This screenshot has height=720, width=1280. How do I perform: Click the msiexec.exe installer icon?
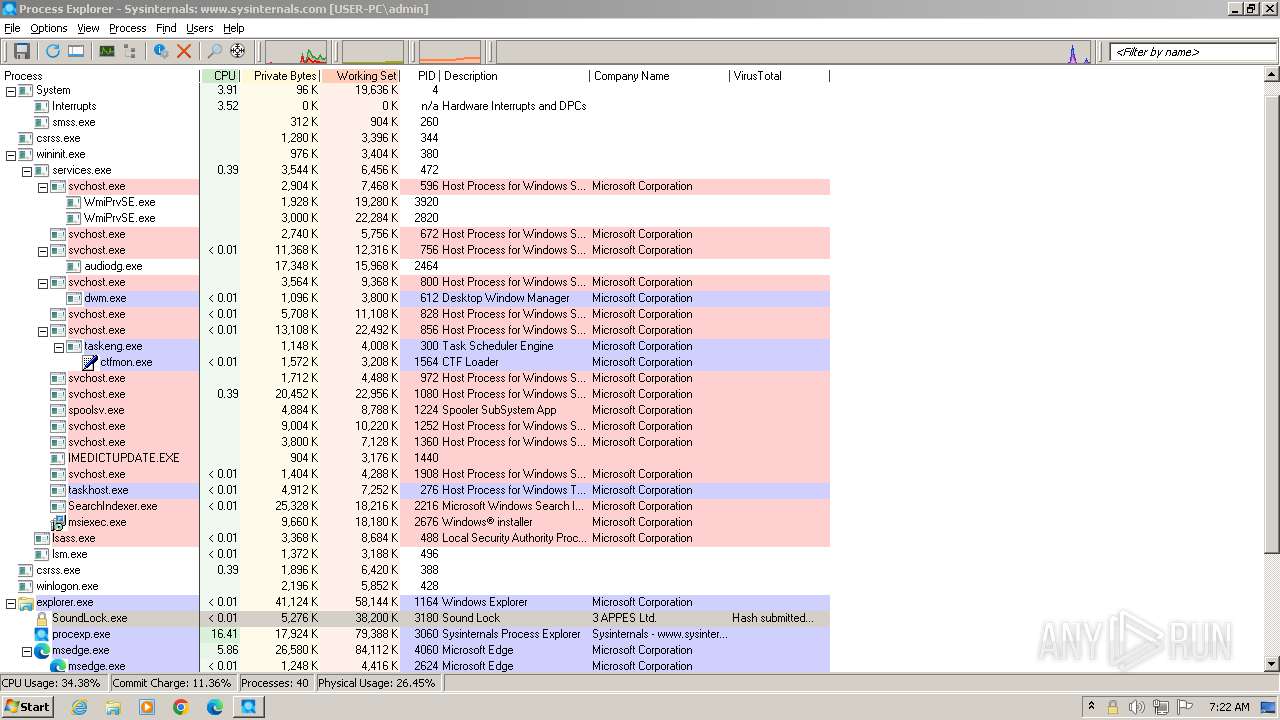58,522
